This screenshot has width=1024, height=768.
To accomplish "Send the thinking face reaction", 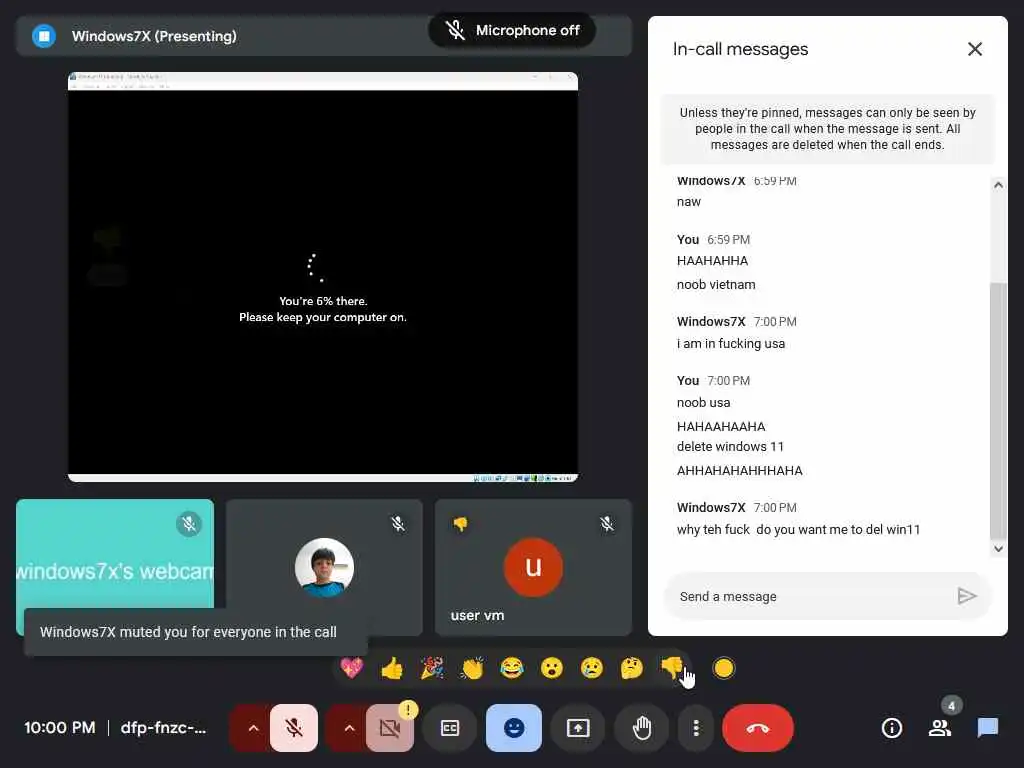I will click(632, 668).
